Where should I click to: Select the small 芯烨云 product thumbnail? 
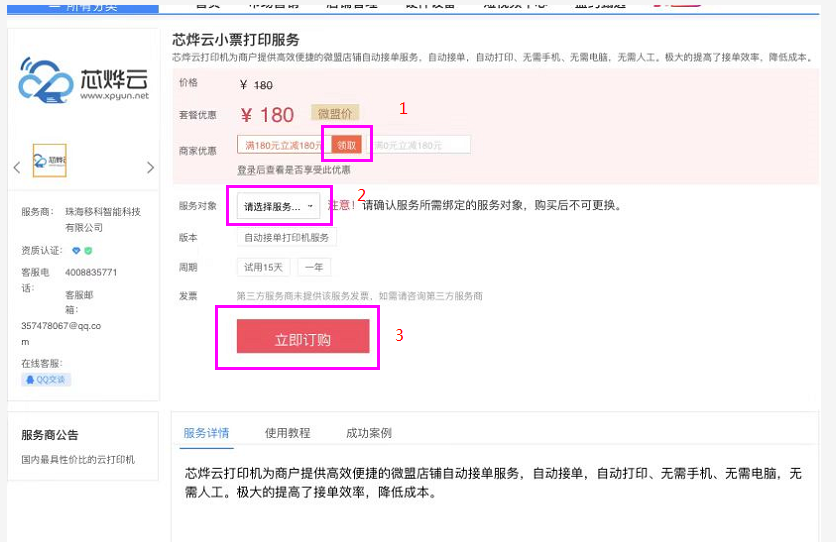[x=50, y=160]
